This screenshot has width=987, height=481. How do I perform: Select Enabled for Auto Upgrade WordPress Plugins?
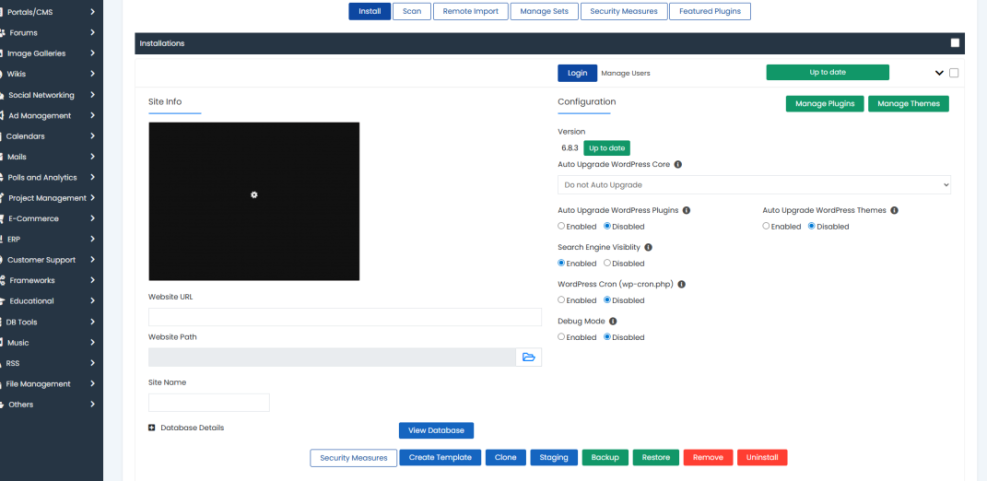(561, 226)
